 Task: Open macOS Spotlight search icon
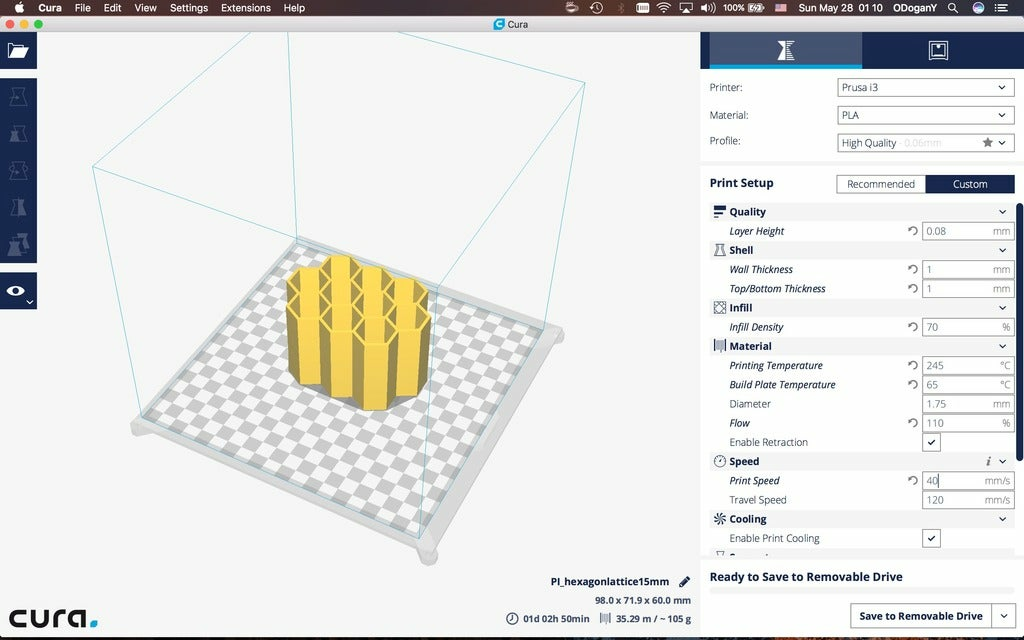point(953,8)
